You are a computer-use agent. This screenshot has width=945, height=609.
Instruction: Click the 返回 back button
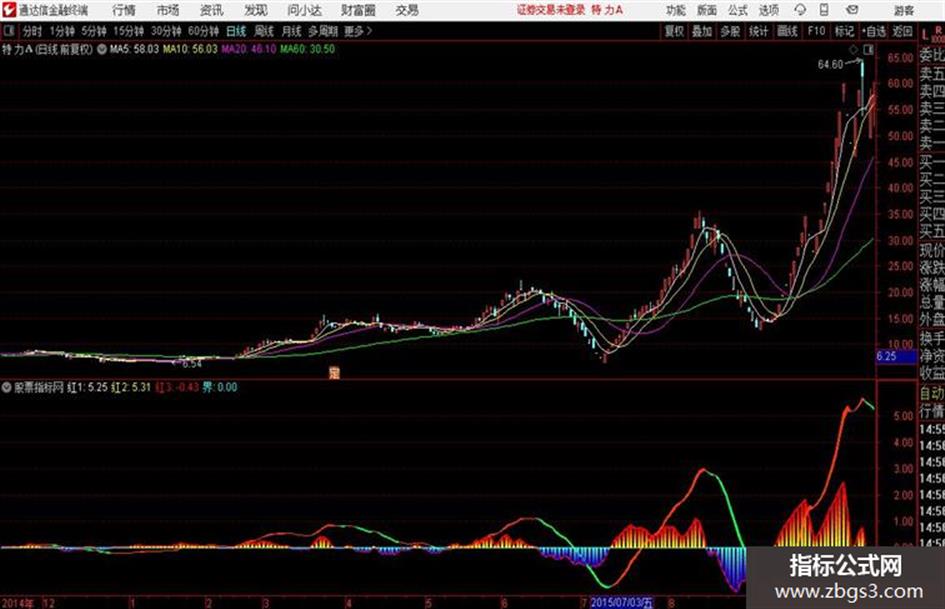pos(902,31)
